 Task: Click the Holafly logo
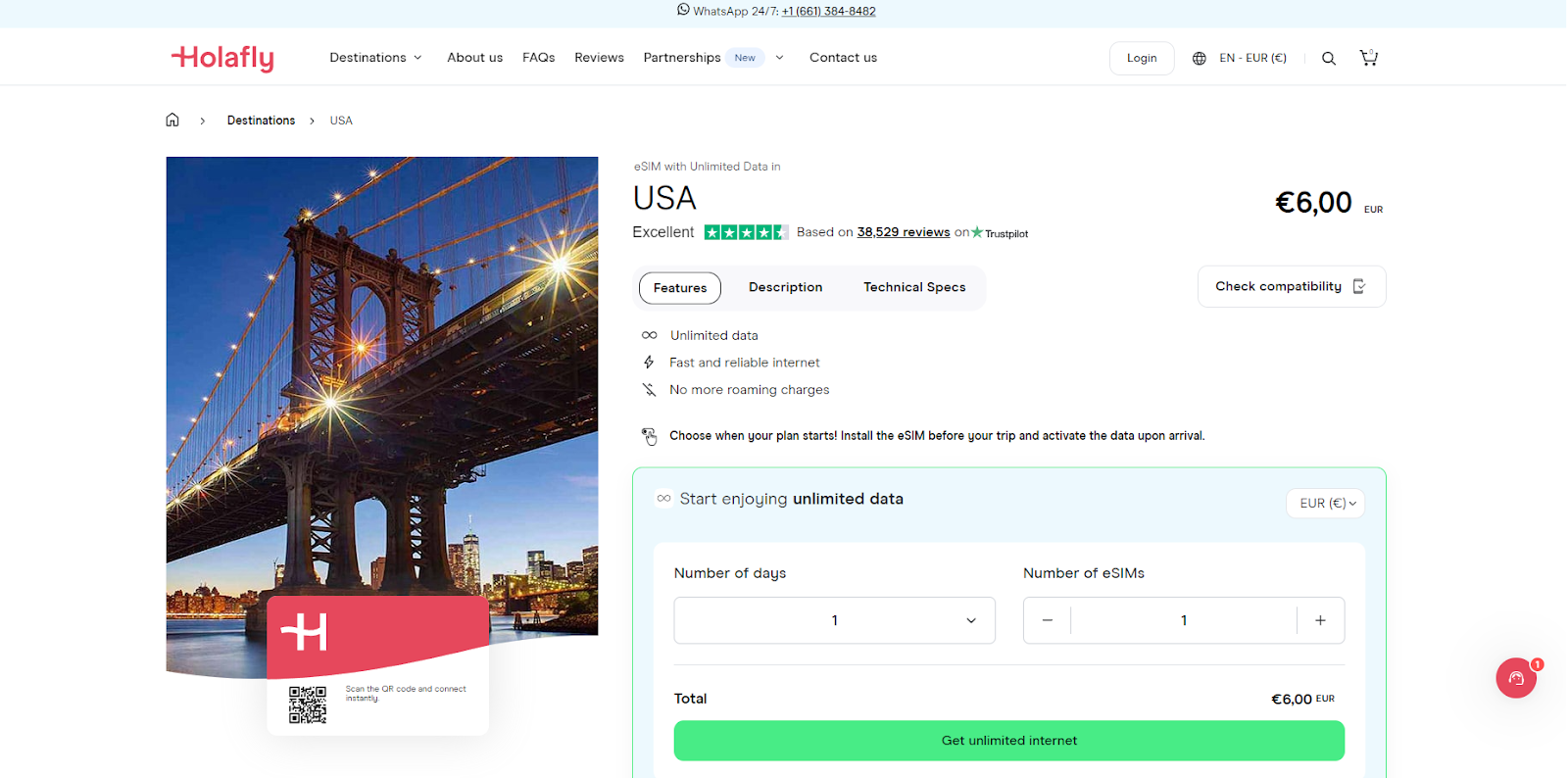point(222,58)
